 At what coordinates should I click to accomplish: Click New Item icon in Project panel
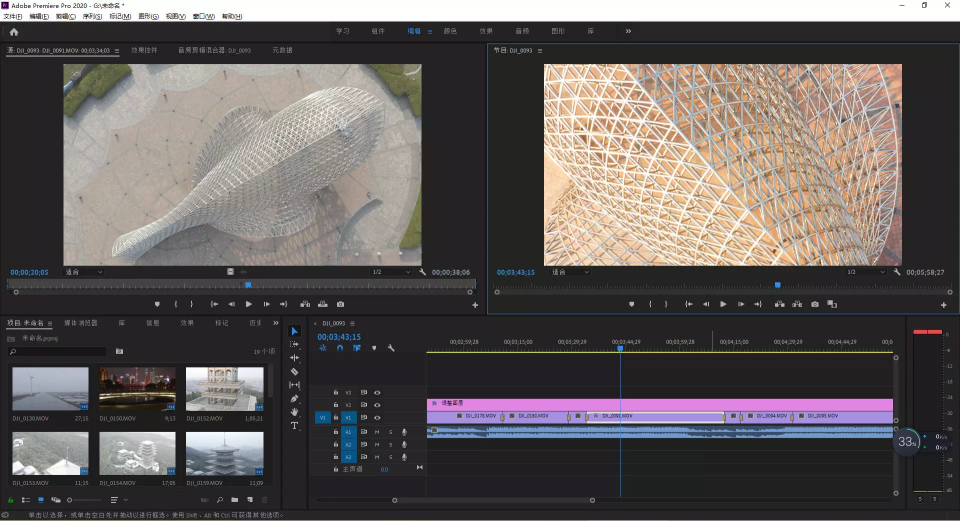coord(250,500)
